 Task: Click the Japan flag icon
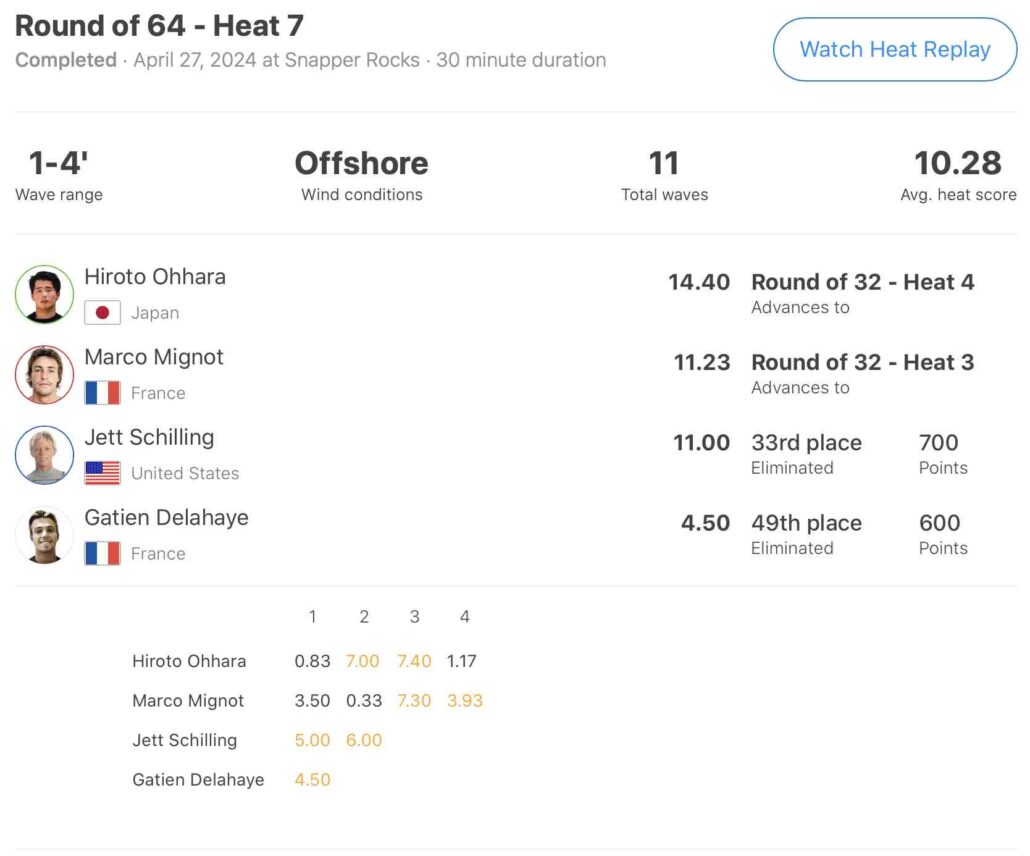(102, 313)
